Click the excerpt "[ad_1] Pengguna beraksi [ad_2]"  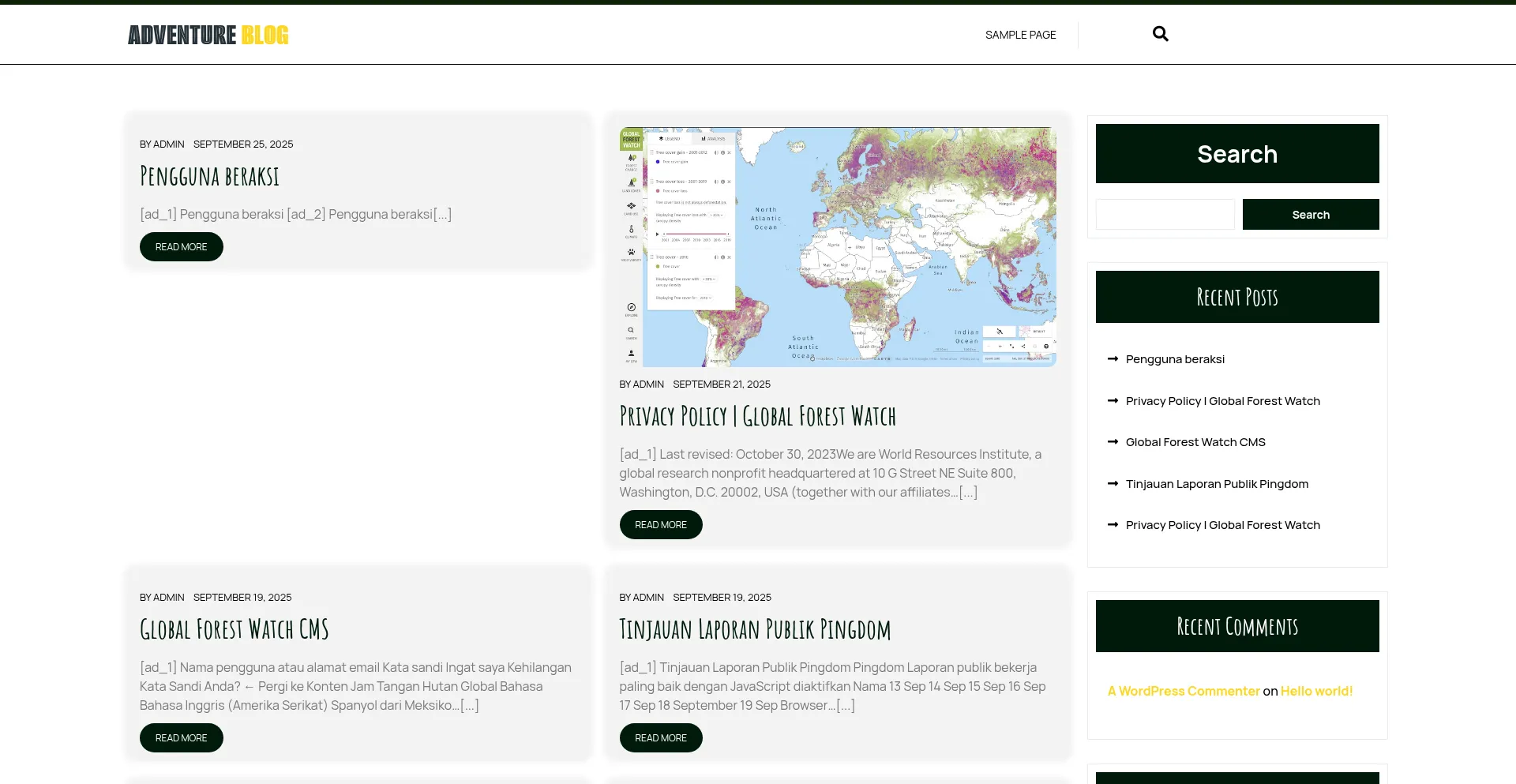coord(296,214)
